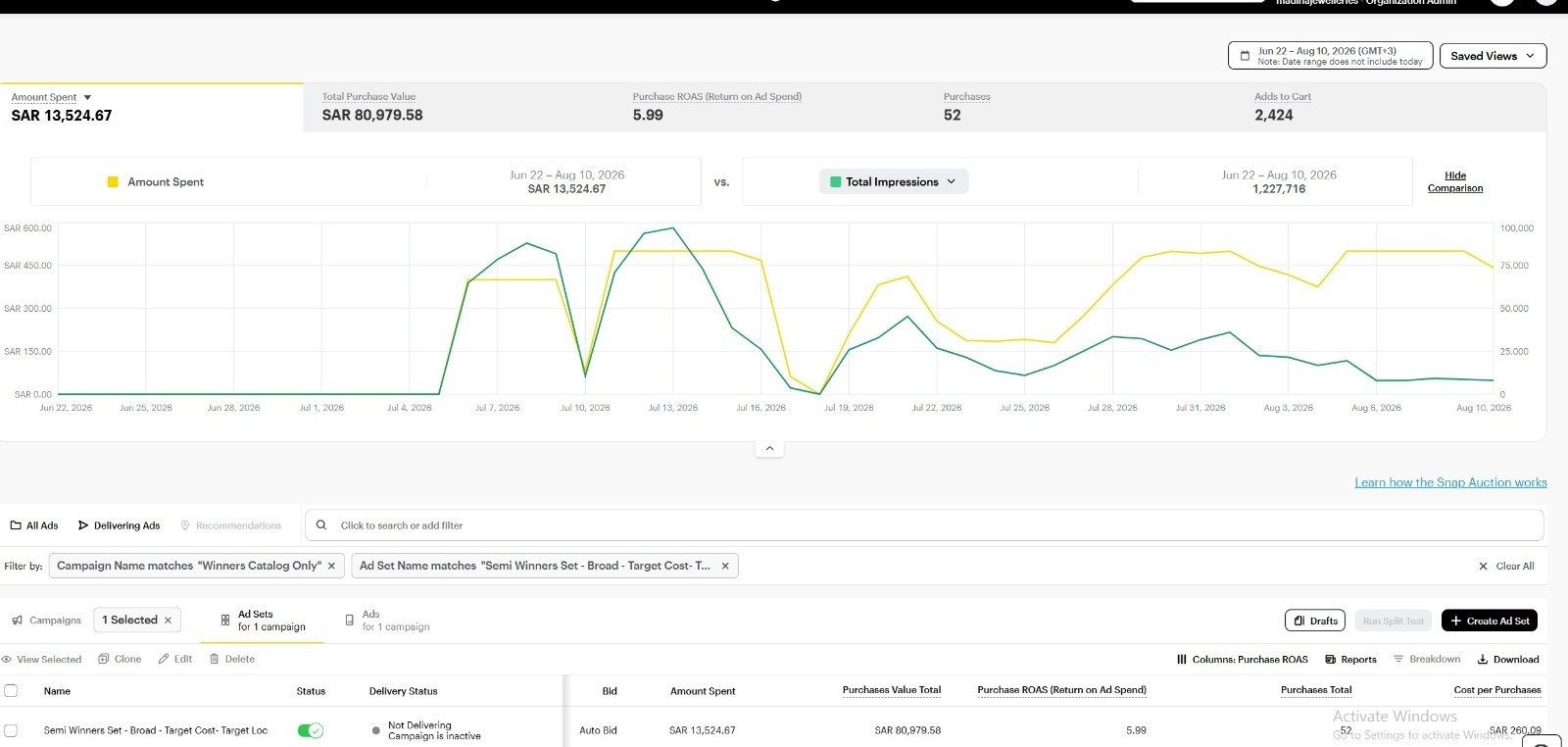Collapse the chart with the chevron button
Screen dimensions: 1568x747
pos(769,448)
